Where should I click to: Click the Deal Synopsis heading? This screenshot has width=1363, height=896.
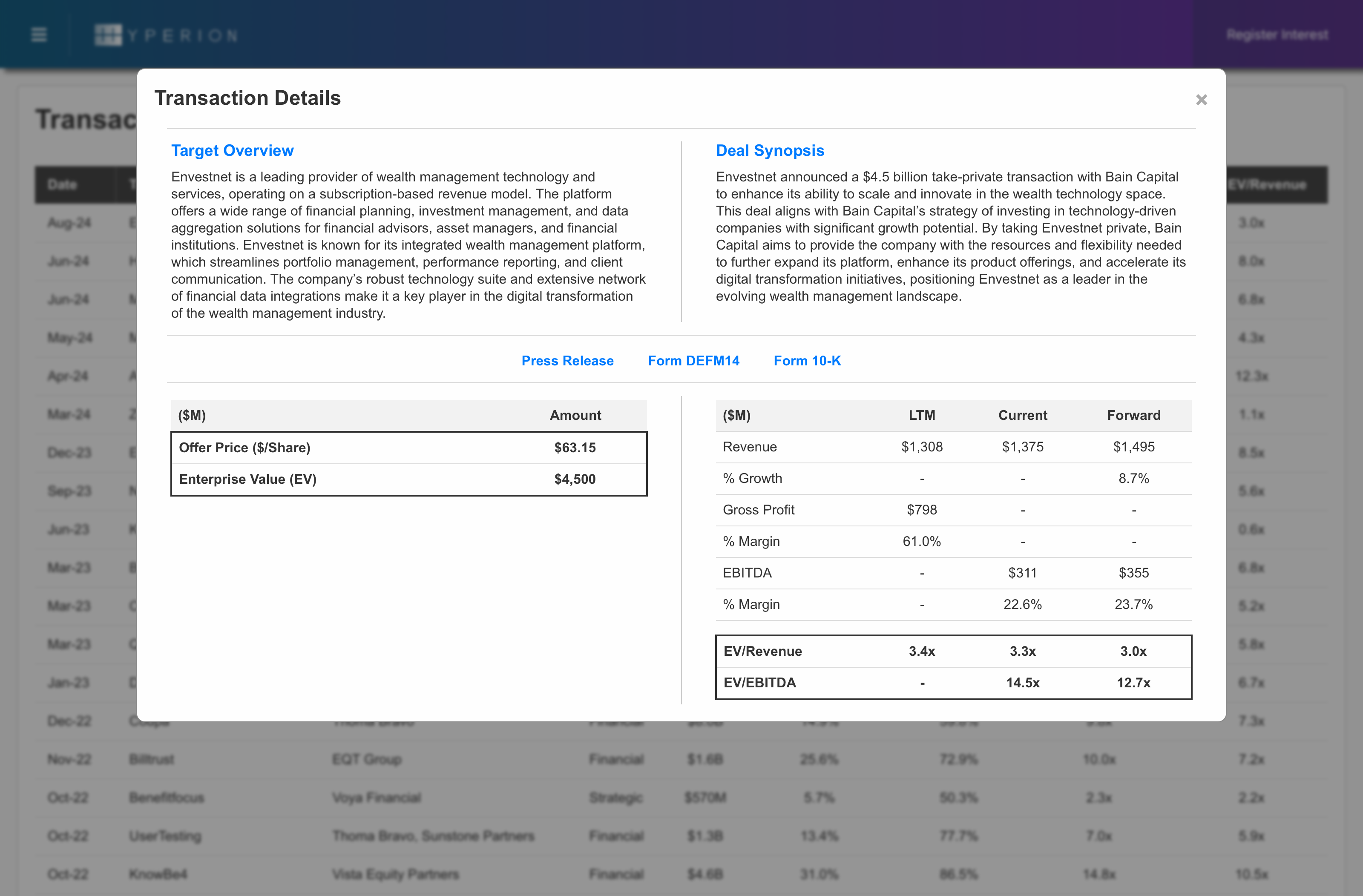pyautogui.click(x=770, y=151)
